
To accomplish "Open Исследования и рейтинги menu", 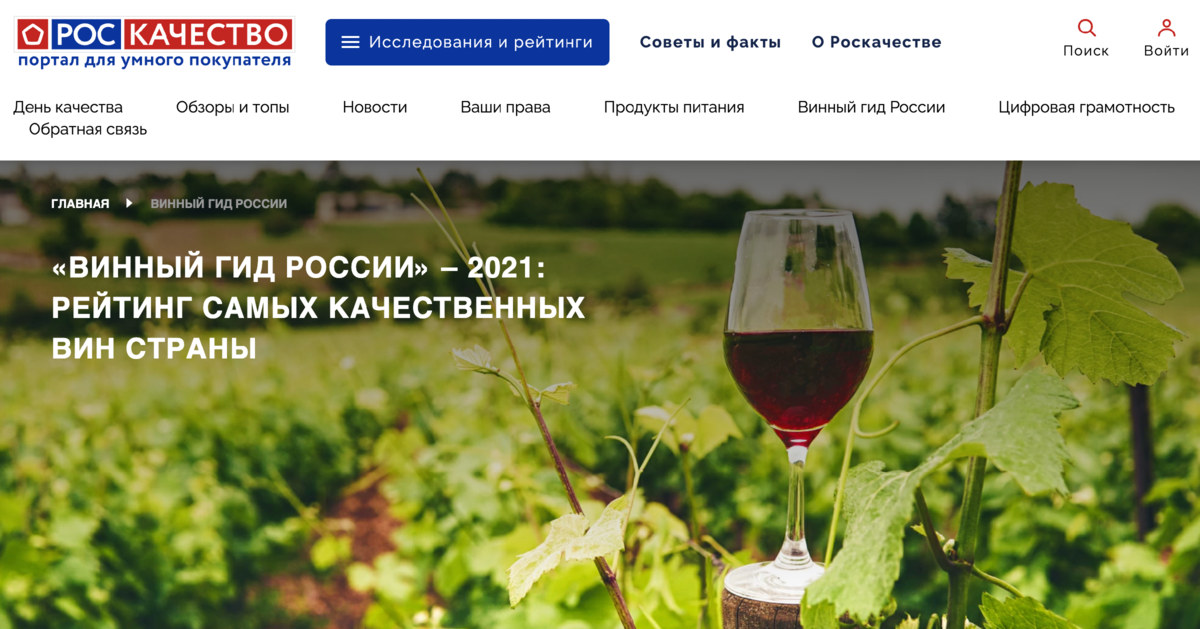I will [467, 42].
